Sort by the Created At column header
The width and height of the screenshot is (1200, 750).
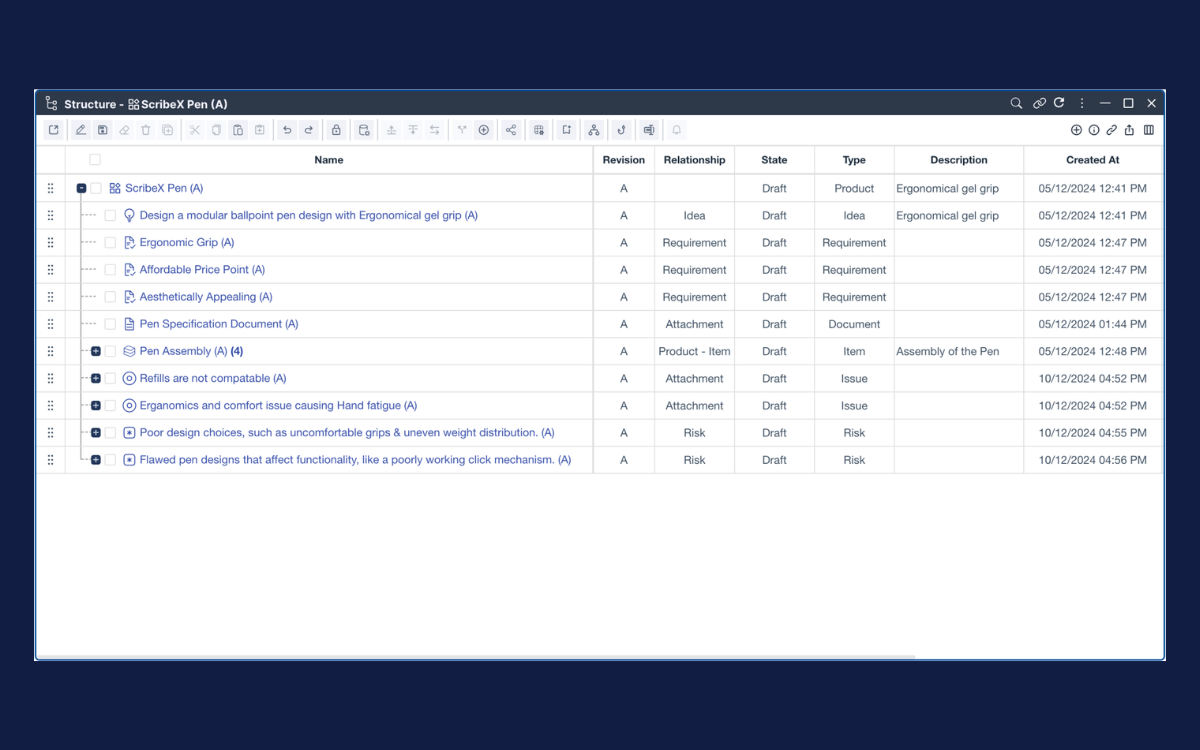[1092, 160]
